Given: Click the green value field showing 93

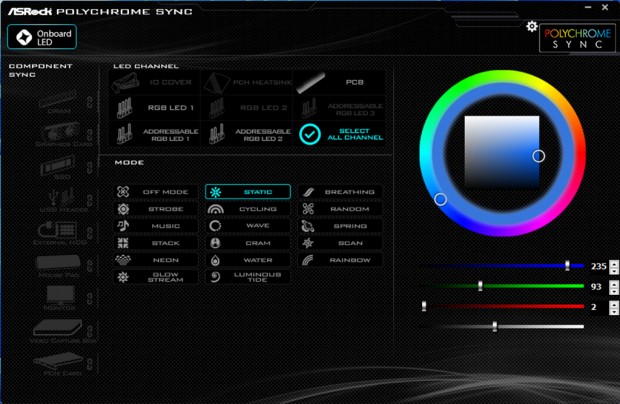Looking at the screenshot, I should click(598, 286).
